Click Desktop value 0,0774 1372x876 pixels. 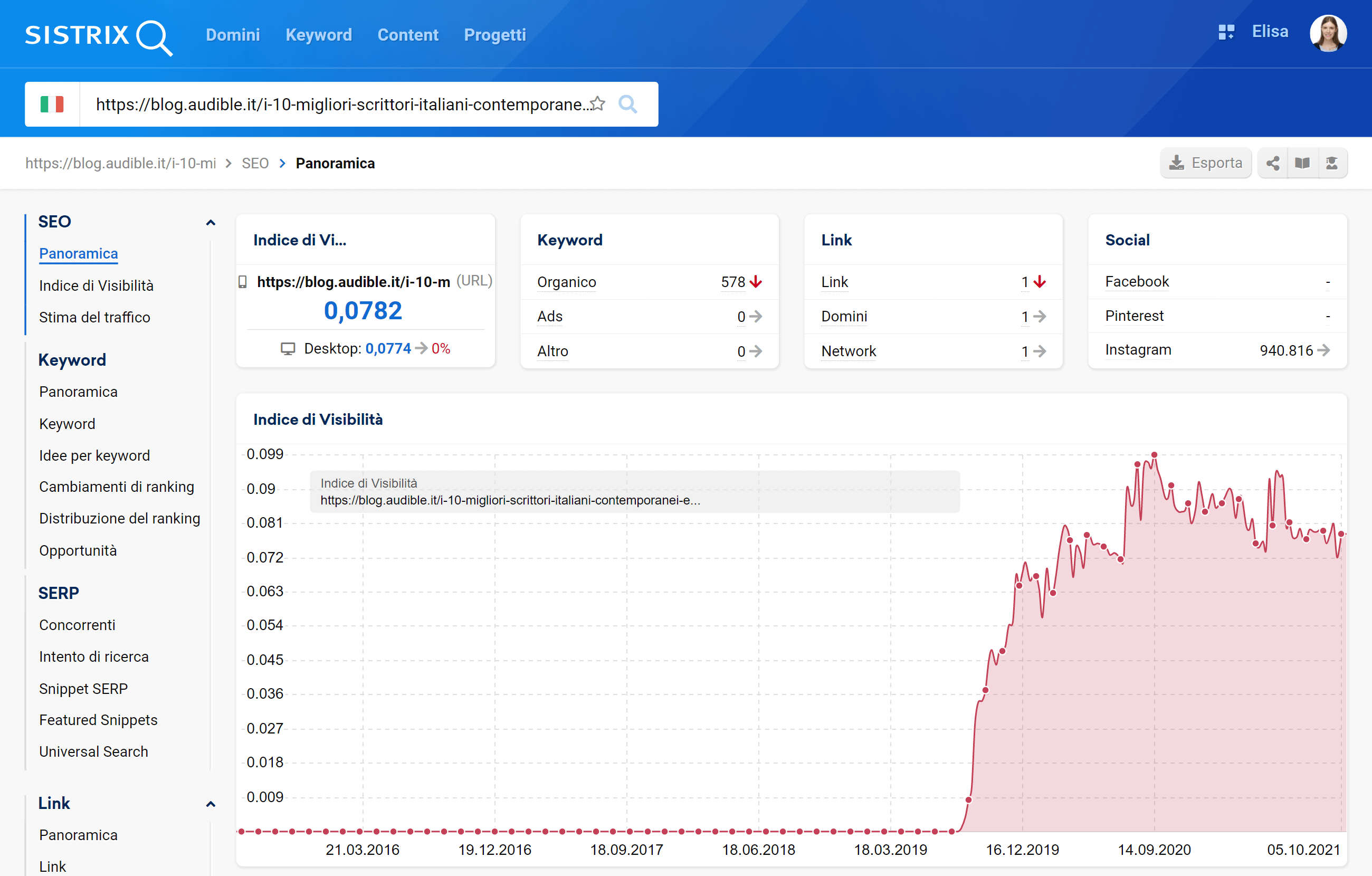click(388, 348)
